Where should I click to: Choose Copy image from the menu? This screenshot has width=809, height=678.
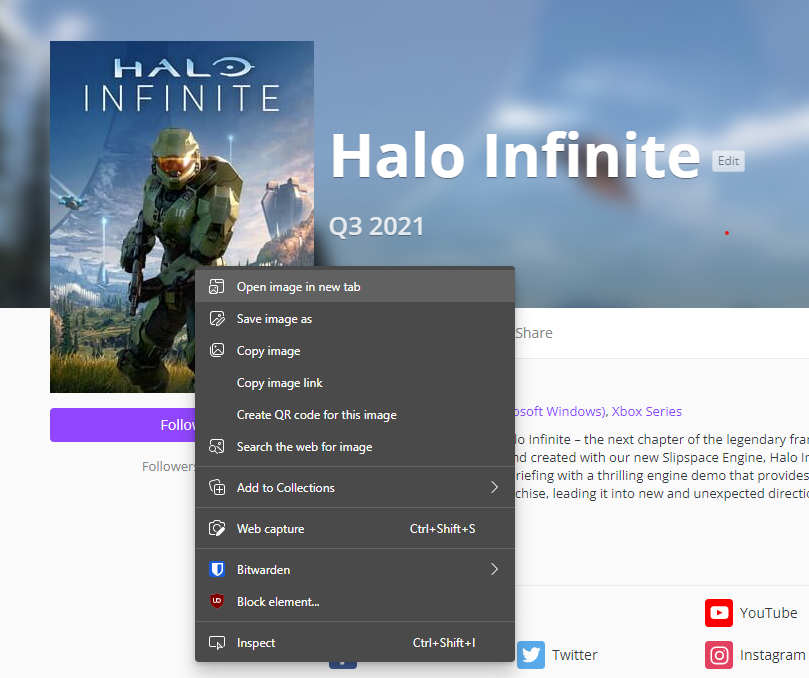(x=355, y=350)
